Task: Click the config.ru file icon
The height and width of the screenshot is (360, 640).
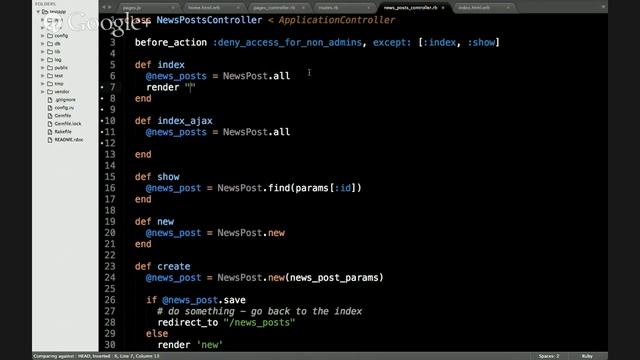Action: click(x=50, y=108)
